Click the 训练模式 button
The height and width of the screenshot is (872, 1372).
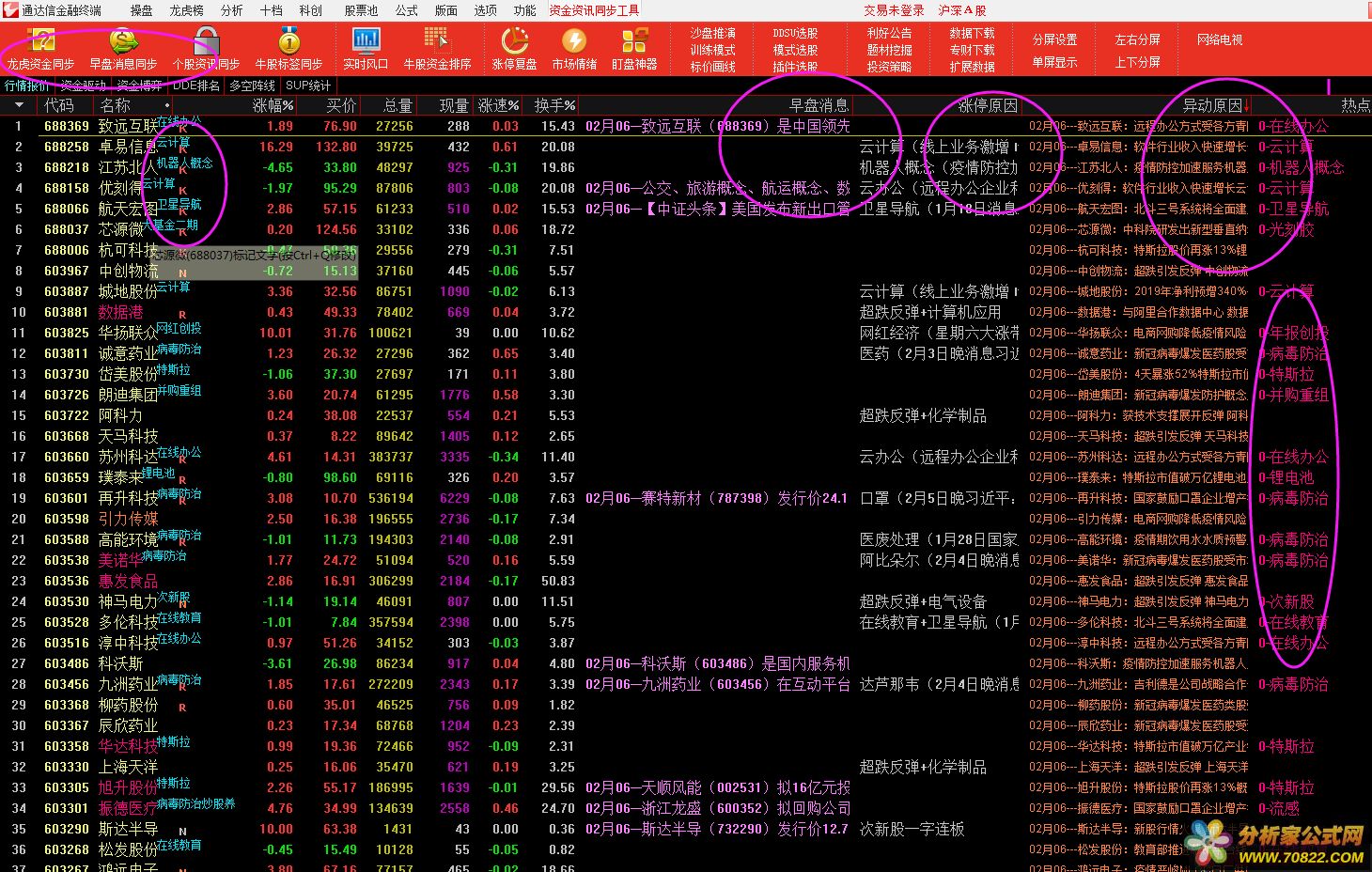coord(713,50)
